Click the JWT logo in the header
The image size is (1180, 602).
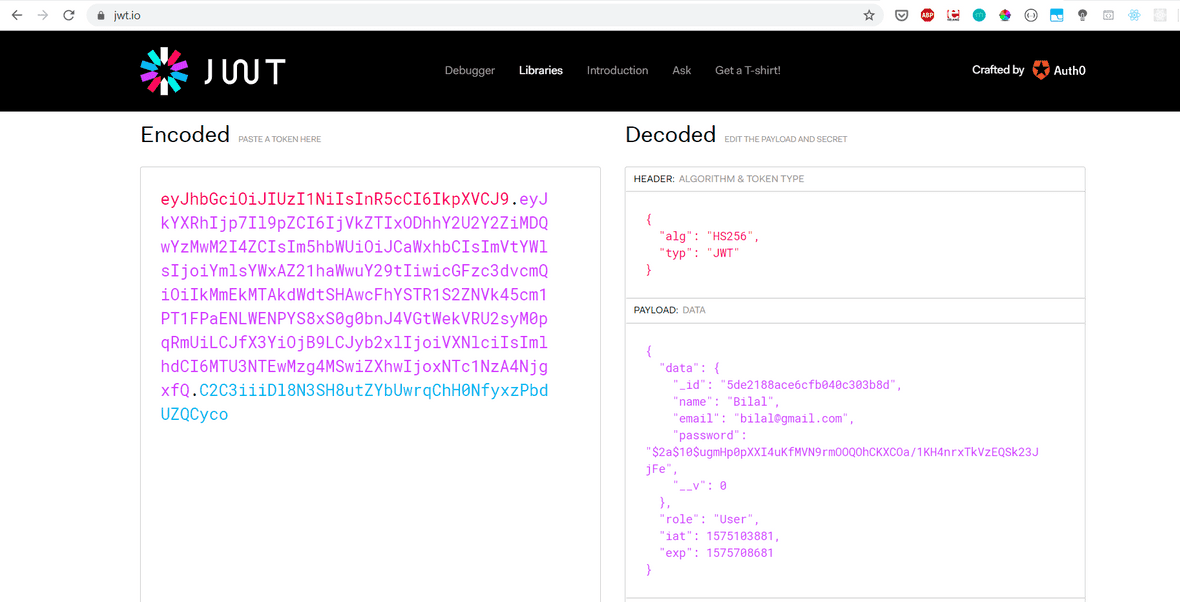(x=212, y=70)
